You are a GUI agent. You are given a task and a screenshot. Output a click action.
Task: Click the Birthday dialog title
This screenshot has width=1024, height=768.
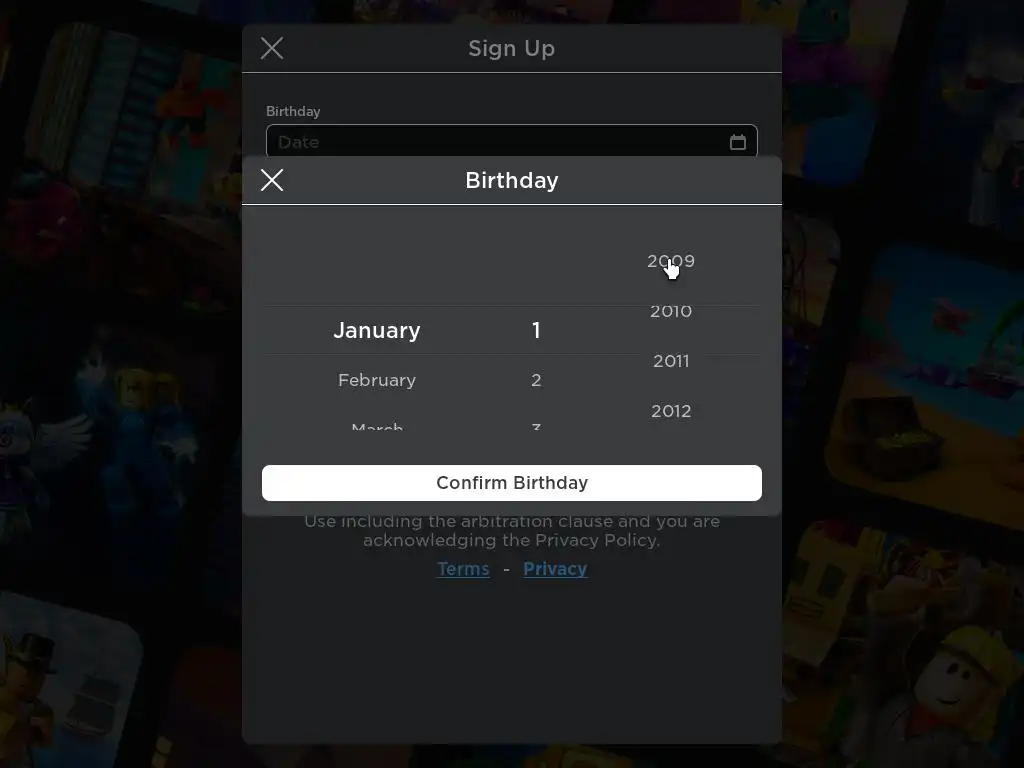[512, 180]
